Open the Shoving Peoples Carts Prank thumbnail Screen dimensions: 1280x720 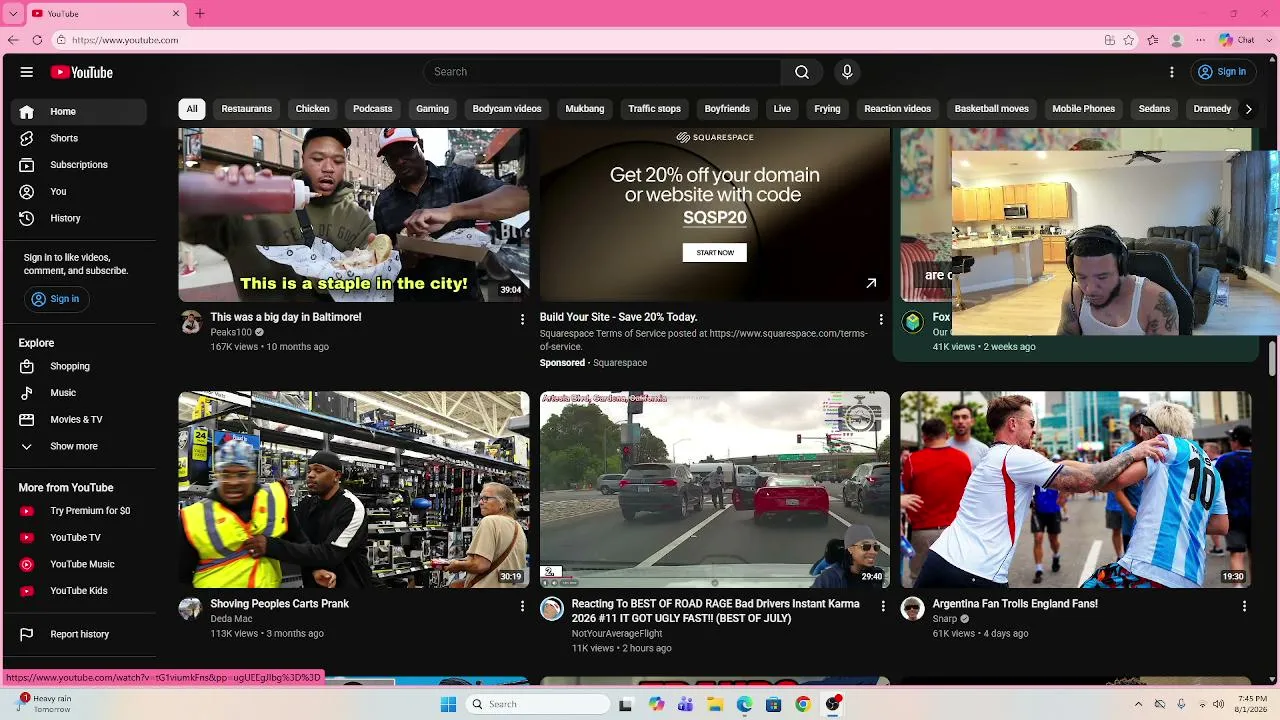pyautogui.click(x=354, y=489)
